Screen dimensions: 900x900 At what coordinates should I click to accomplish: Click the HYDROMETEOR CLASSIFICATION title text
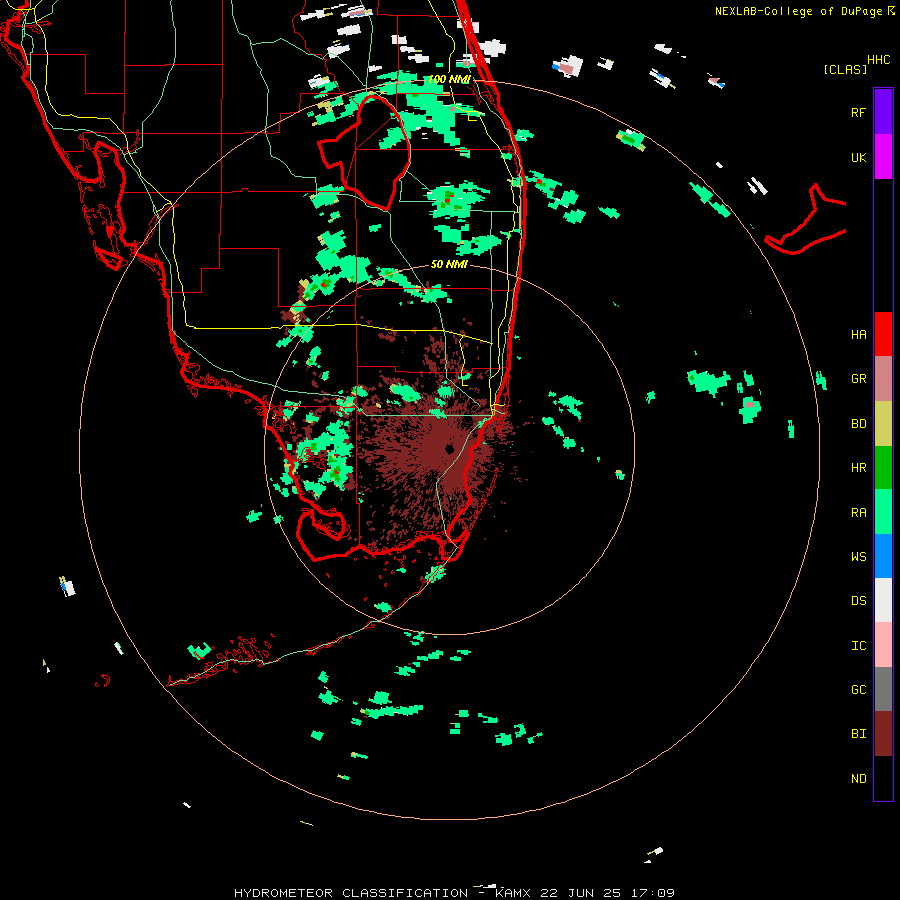(x=351, y=893)
